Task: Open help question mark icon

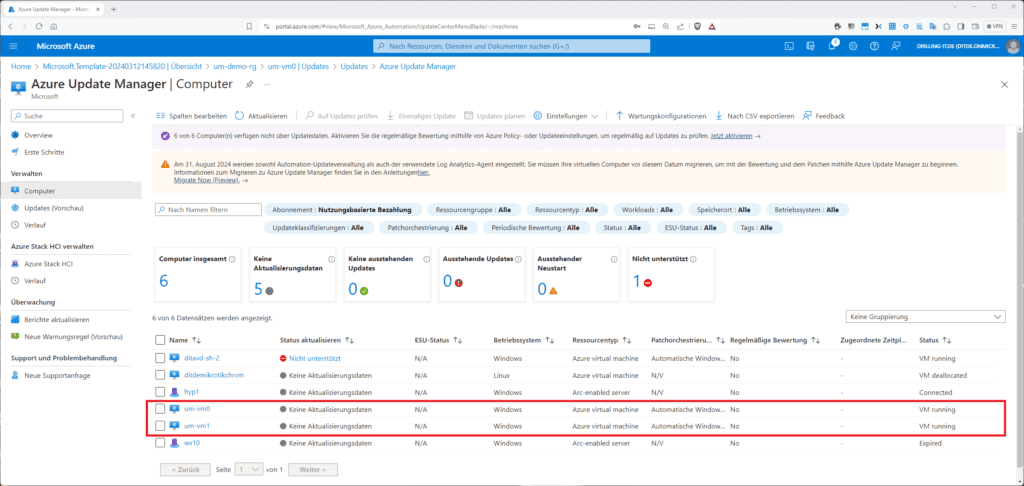Action: [x=874, y=46]
